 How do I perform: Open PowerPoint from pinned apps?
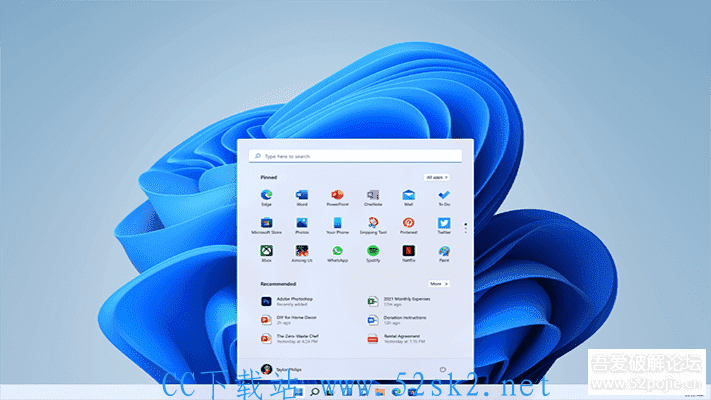click(x=337, y=198)
